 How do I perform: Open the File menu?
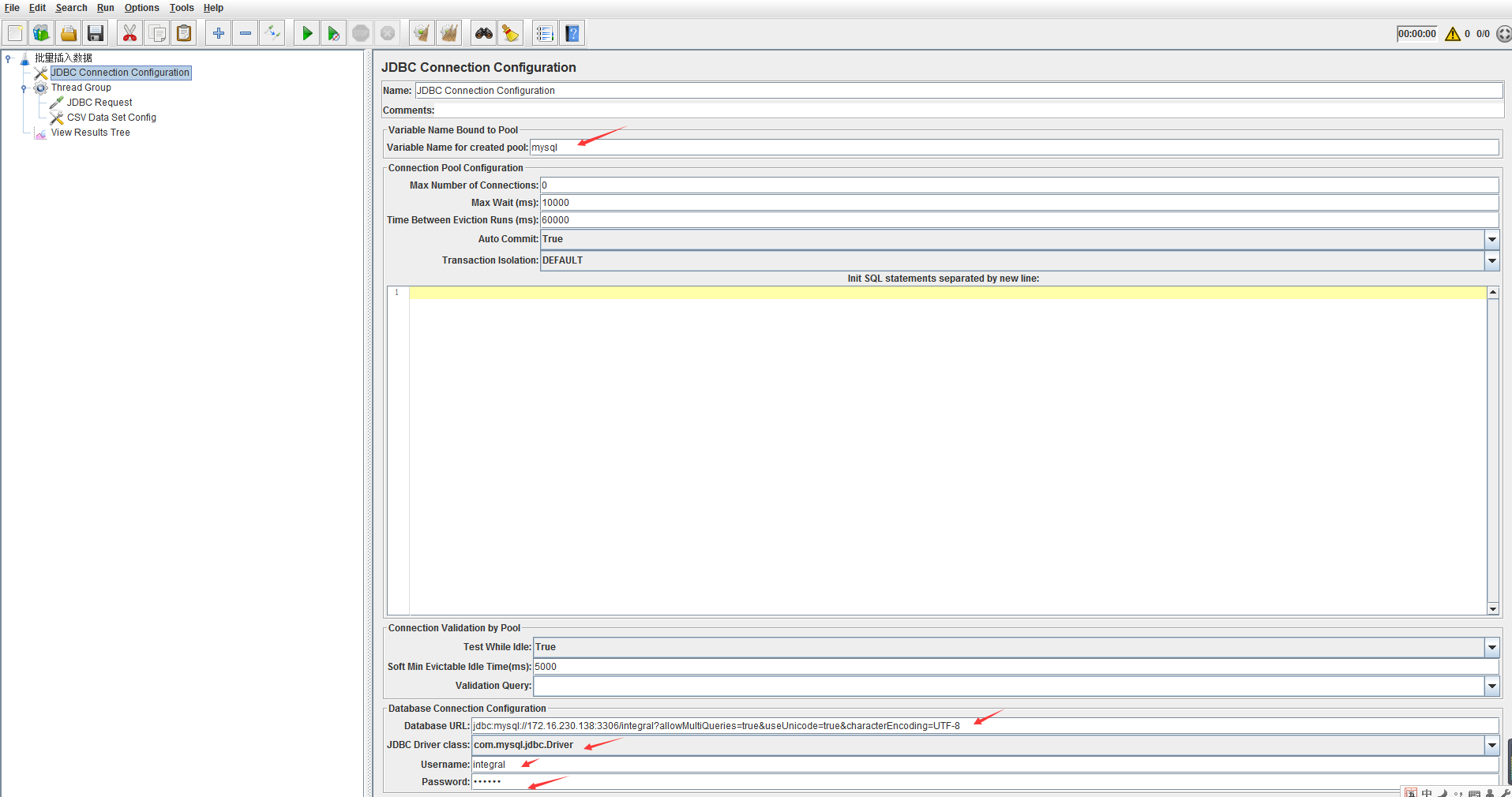click(12, 8)
